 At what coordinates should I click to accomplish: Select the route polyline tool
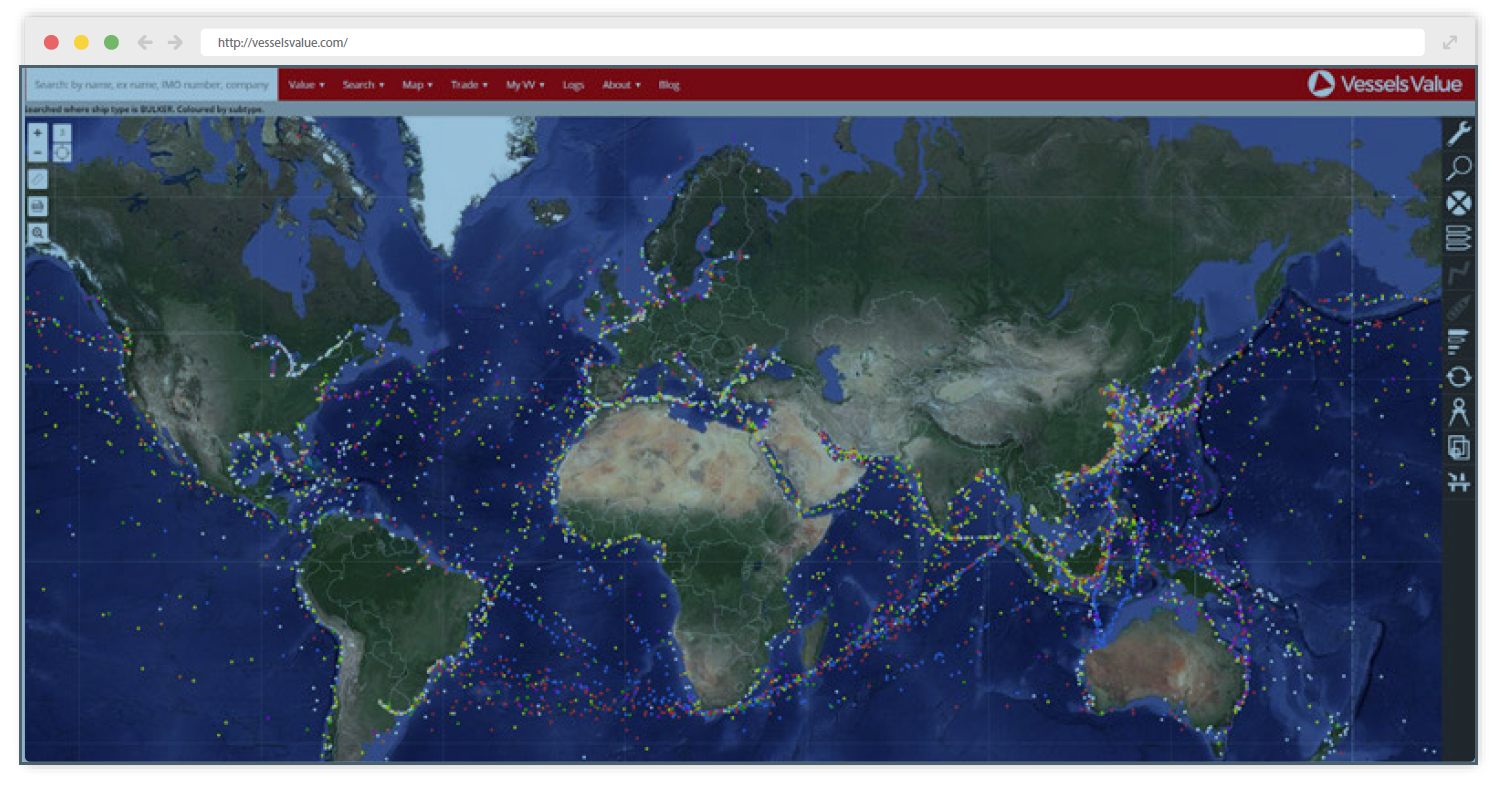coord(1458,274)
